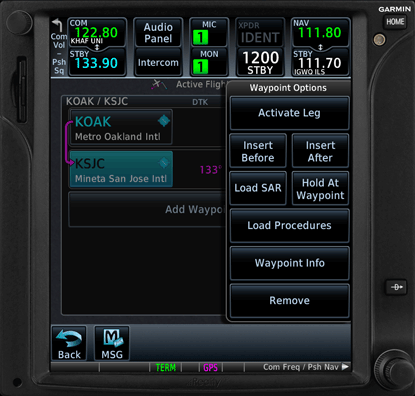
Task: Tap the COM frequency swap arrows
Action: 97,47
